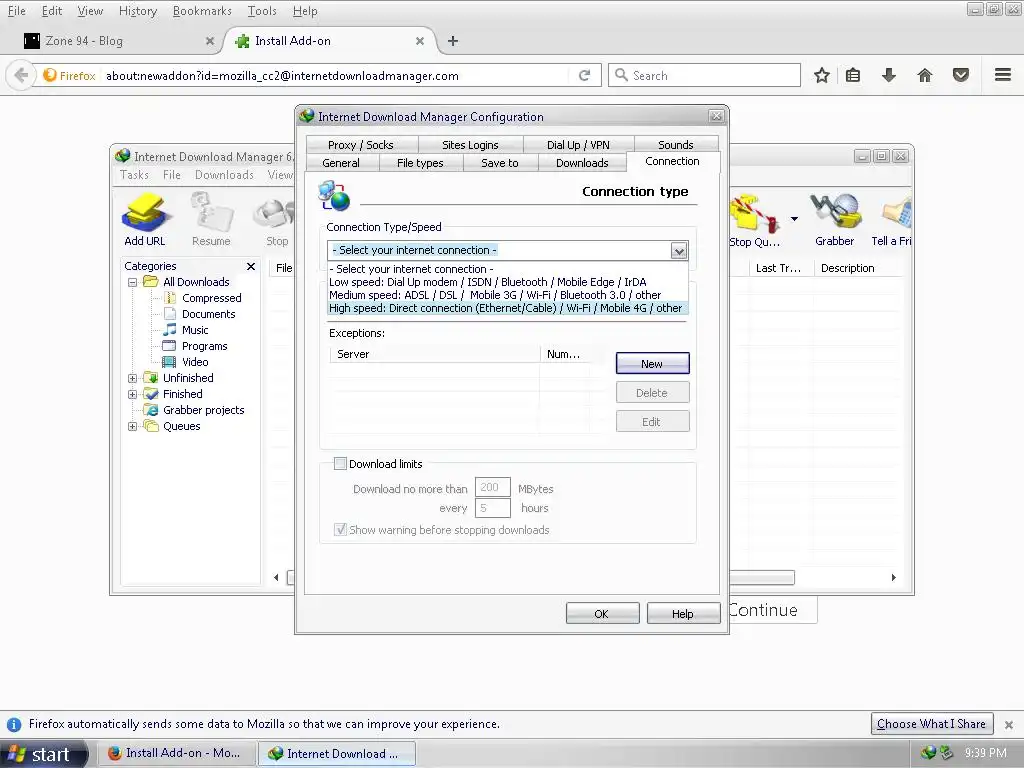Viewport: 1024px width, 768px height.
Task: Select the Music category
Action: click(195, 330)
